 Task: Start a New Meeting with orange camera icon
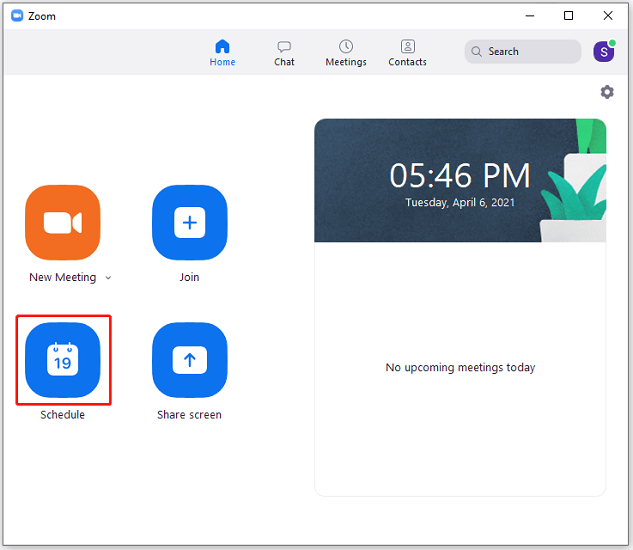63,223
